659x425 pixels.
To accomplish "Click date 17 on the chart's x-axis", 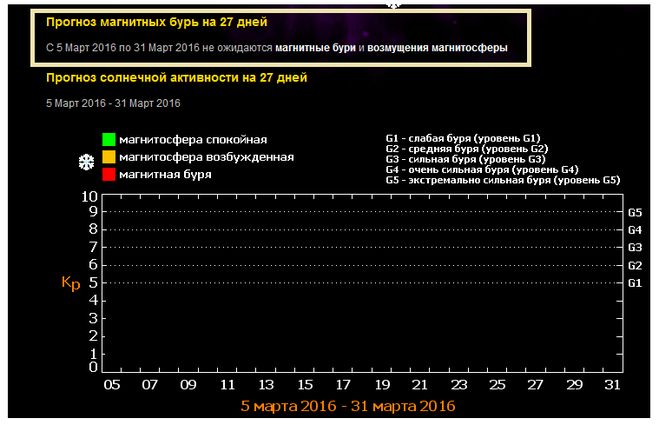I will 343,385.
